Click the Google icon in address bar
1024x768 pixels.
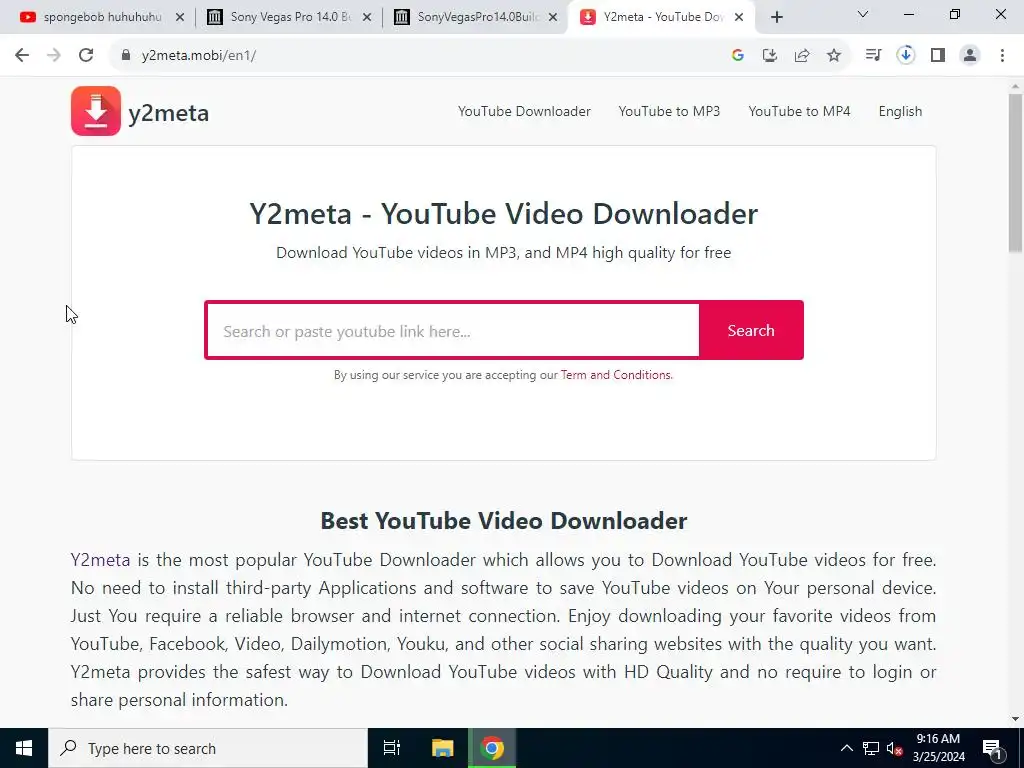(x=738, y=56)
